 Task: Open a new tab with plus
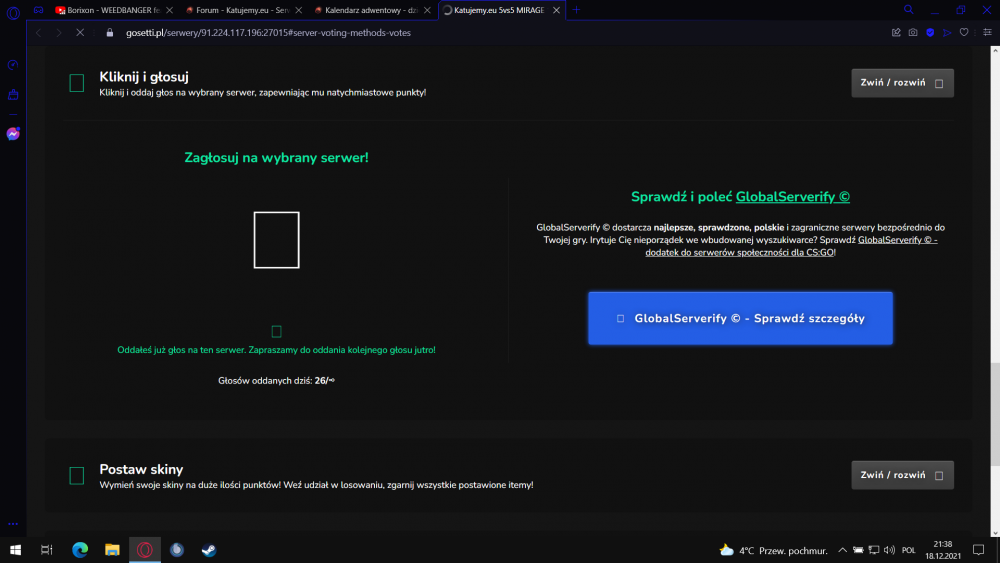coord(577,10)
